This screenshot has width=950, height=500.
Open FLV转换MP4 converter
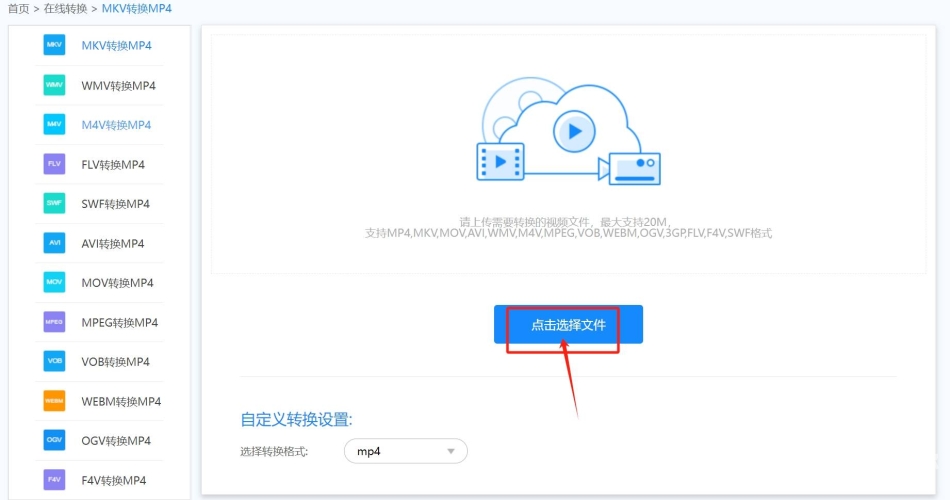click(113, 164)
